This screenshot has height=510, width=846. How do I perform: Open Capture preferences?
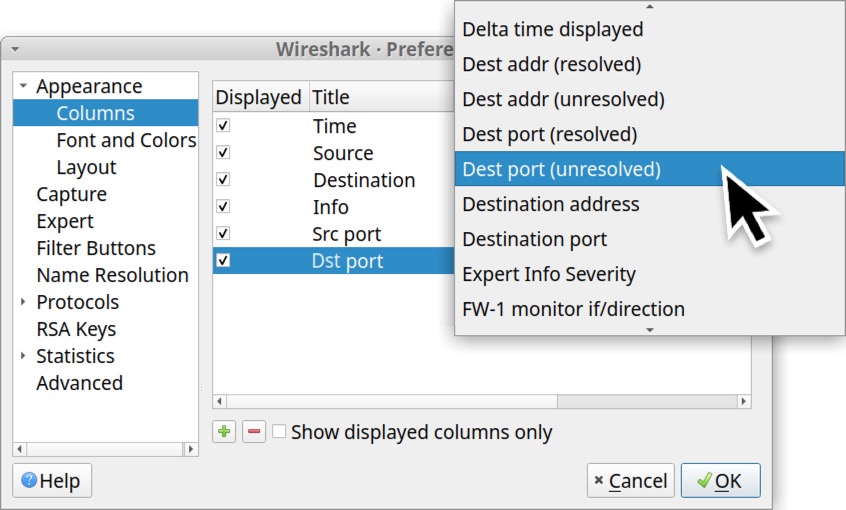tap(72, 194)
